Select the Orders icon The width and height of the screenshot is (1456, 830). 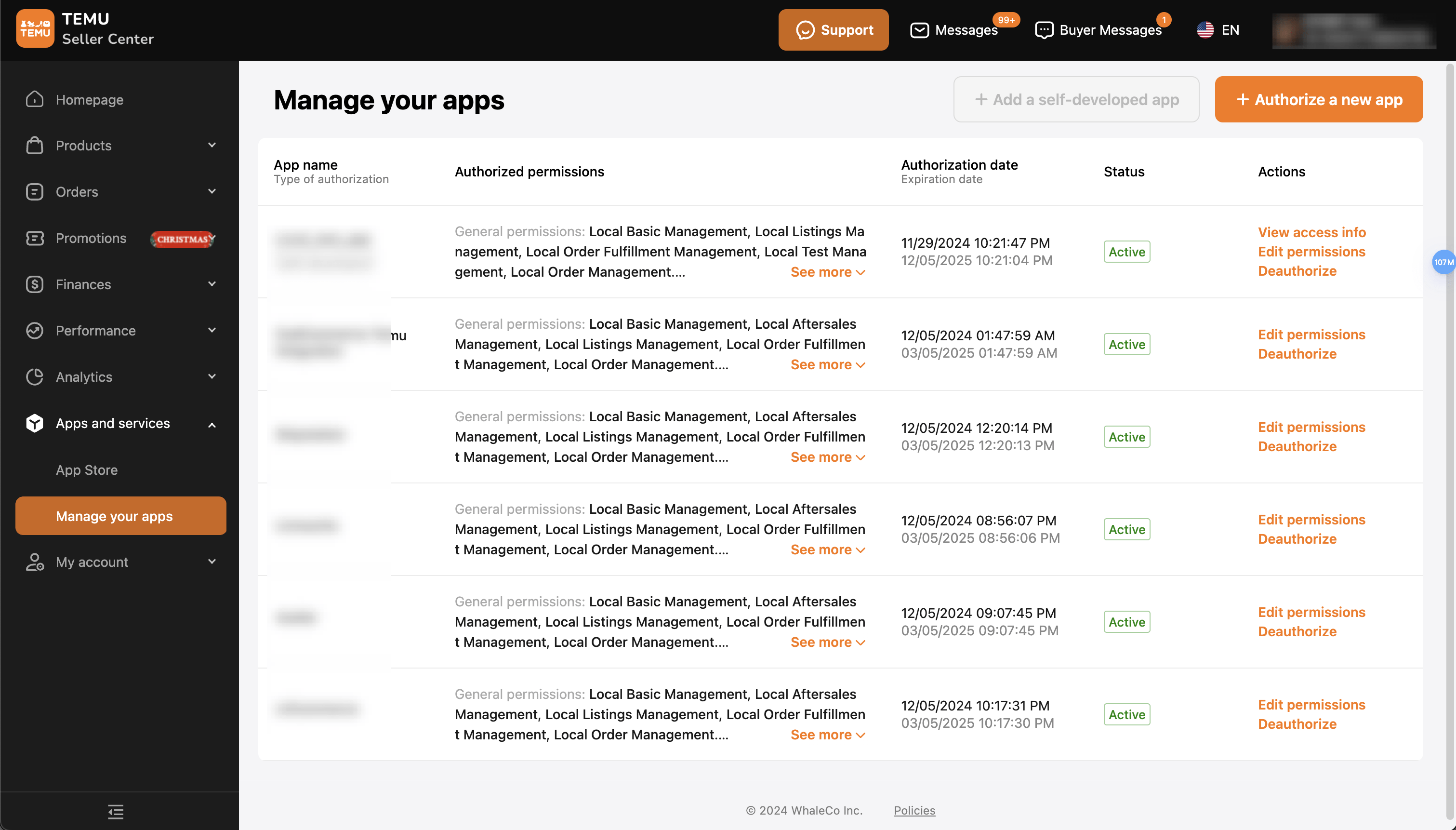tap(34, 191)
